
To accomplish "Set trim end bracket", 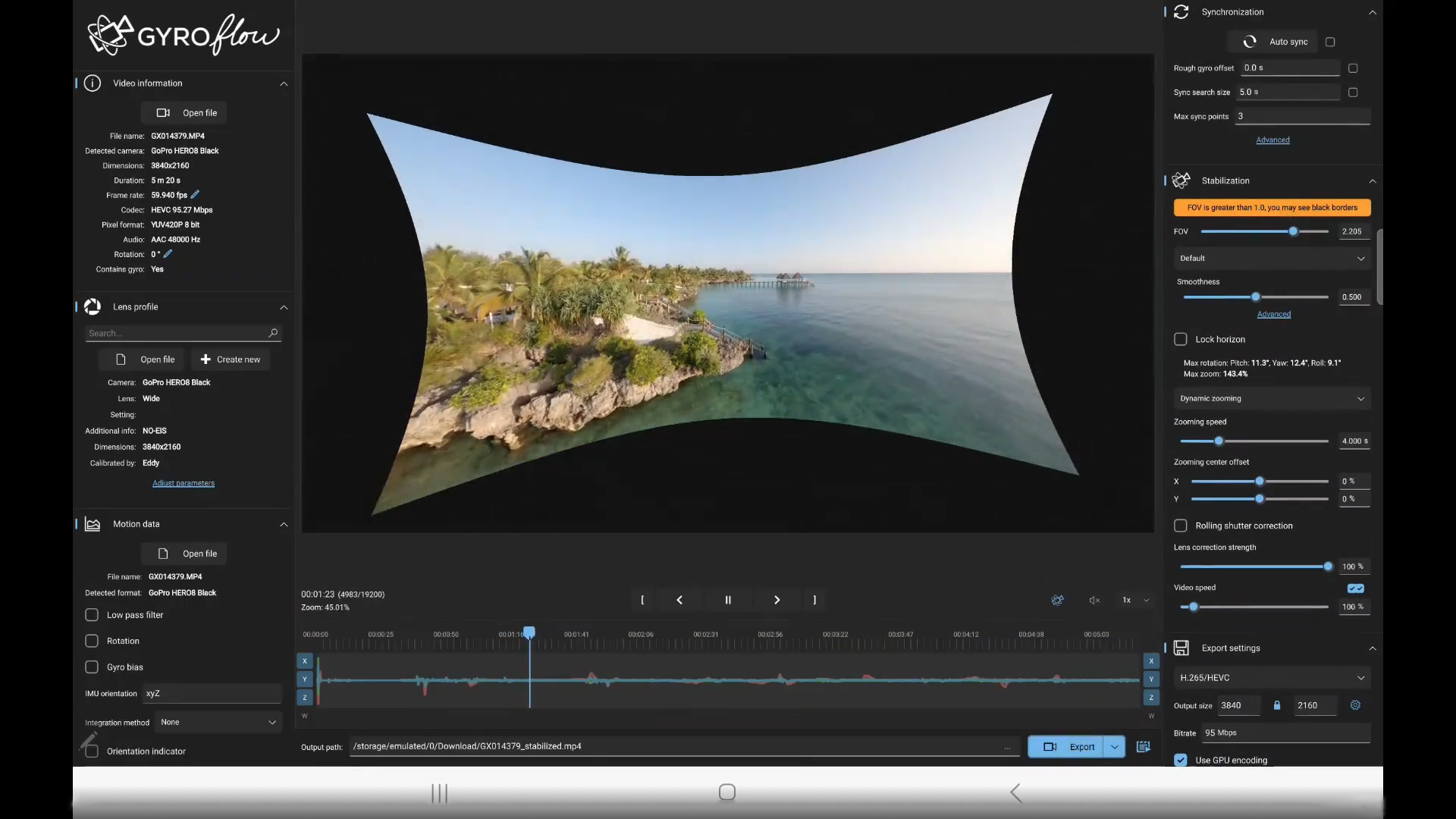I will tap(815, 600).
